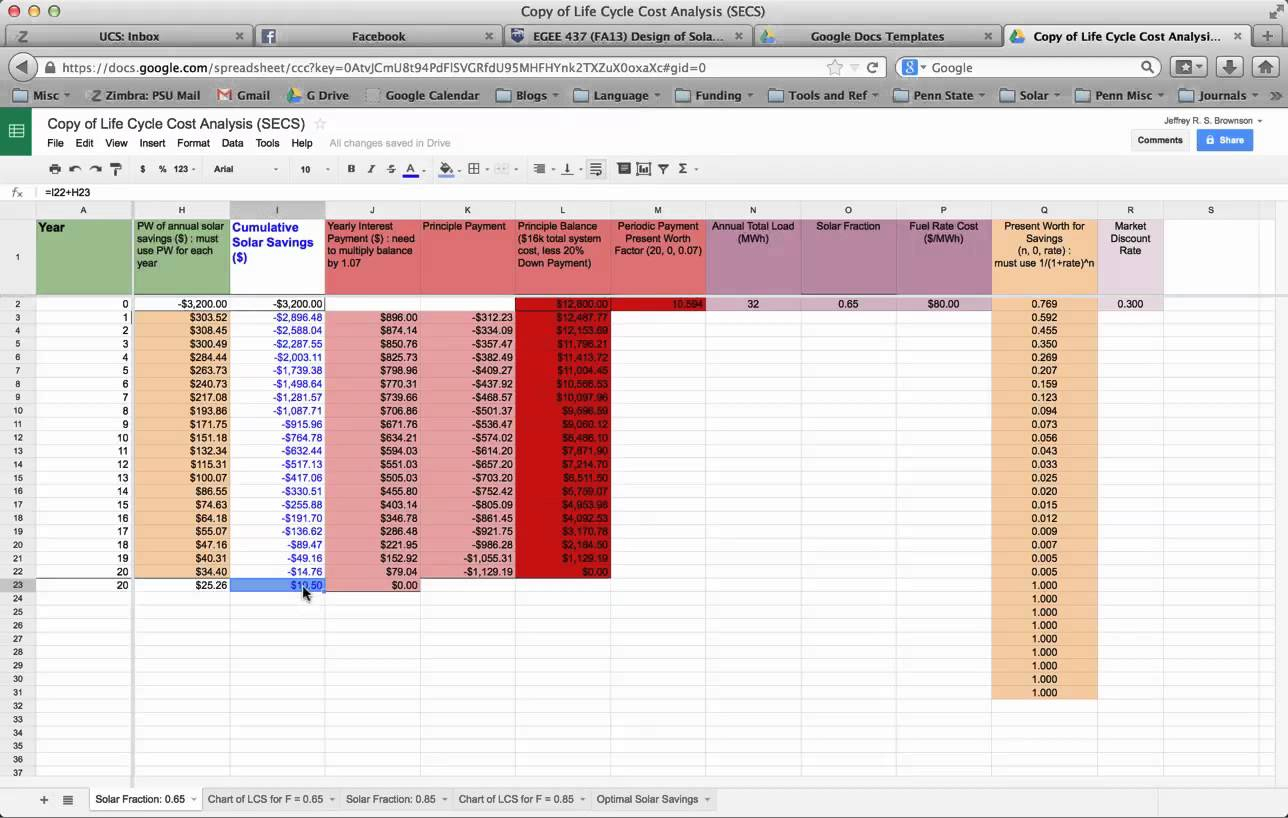Open the Functions (sigma) tool
The height and width of the screenshot is (818, 1288).
click(x=681, y=168)
